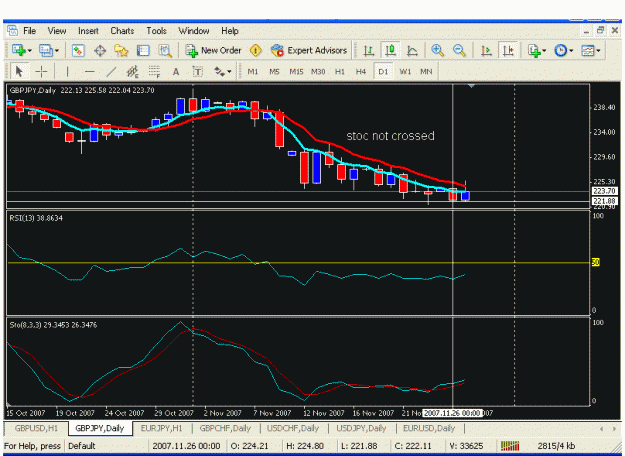Screen dimensions: 625x456
Task: Click the Profiles icon
Action: 45,51
